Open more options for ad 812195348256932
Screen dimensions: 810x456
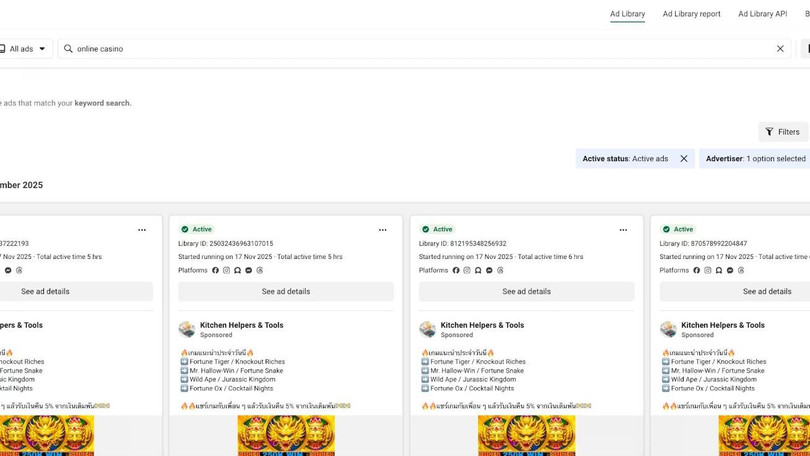(x=623, y=230)
